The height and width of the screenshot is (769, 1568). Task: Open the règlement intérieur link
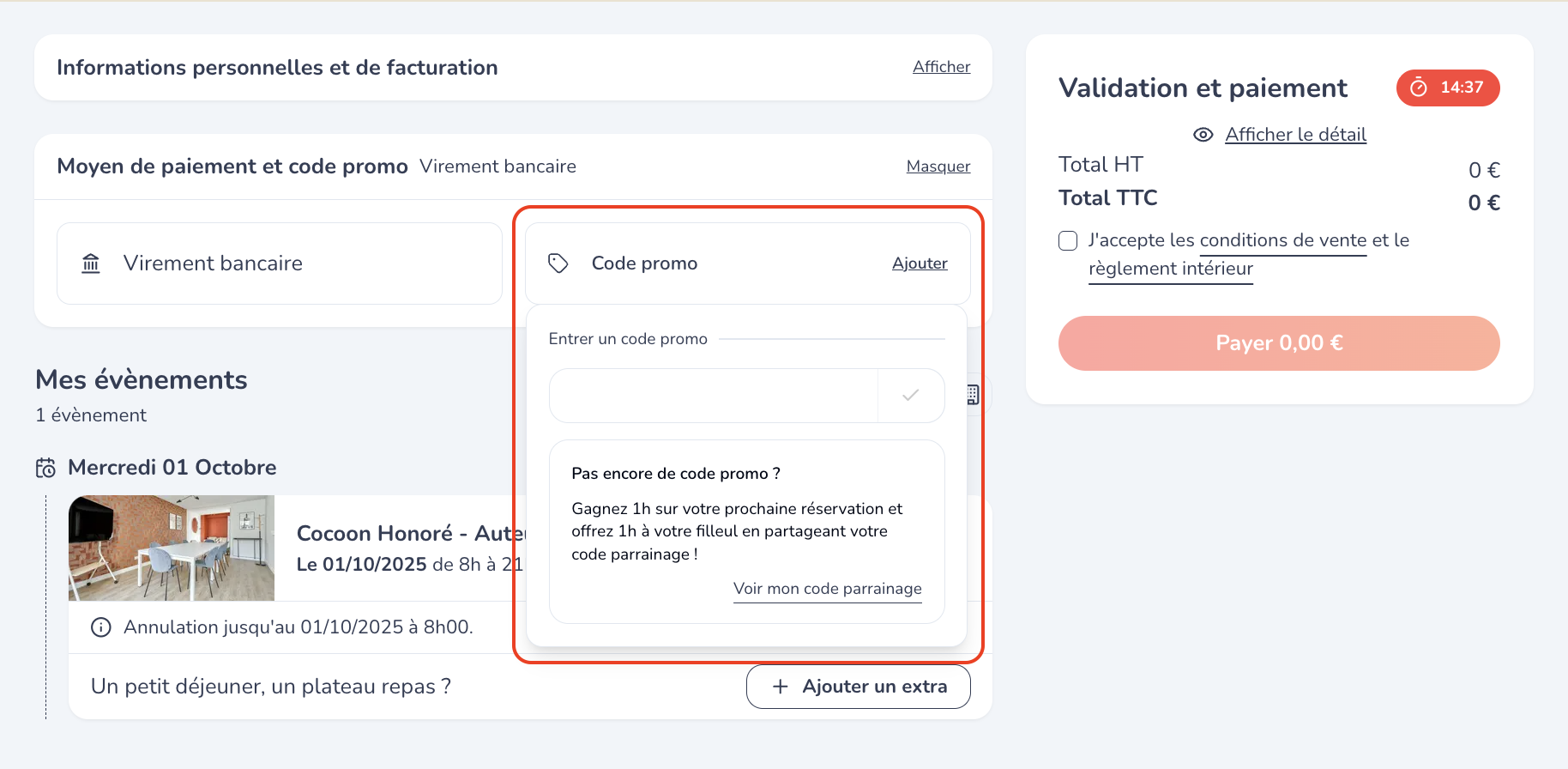[x=1170, y=269]
